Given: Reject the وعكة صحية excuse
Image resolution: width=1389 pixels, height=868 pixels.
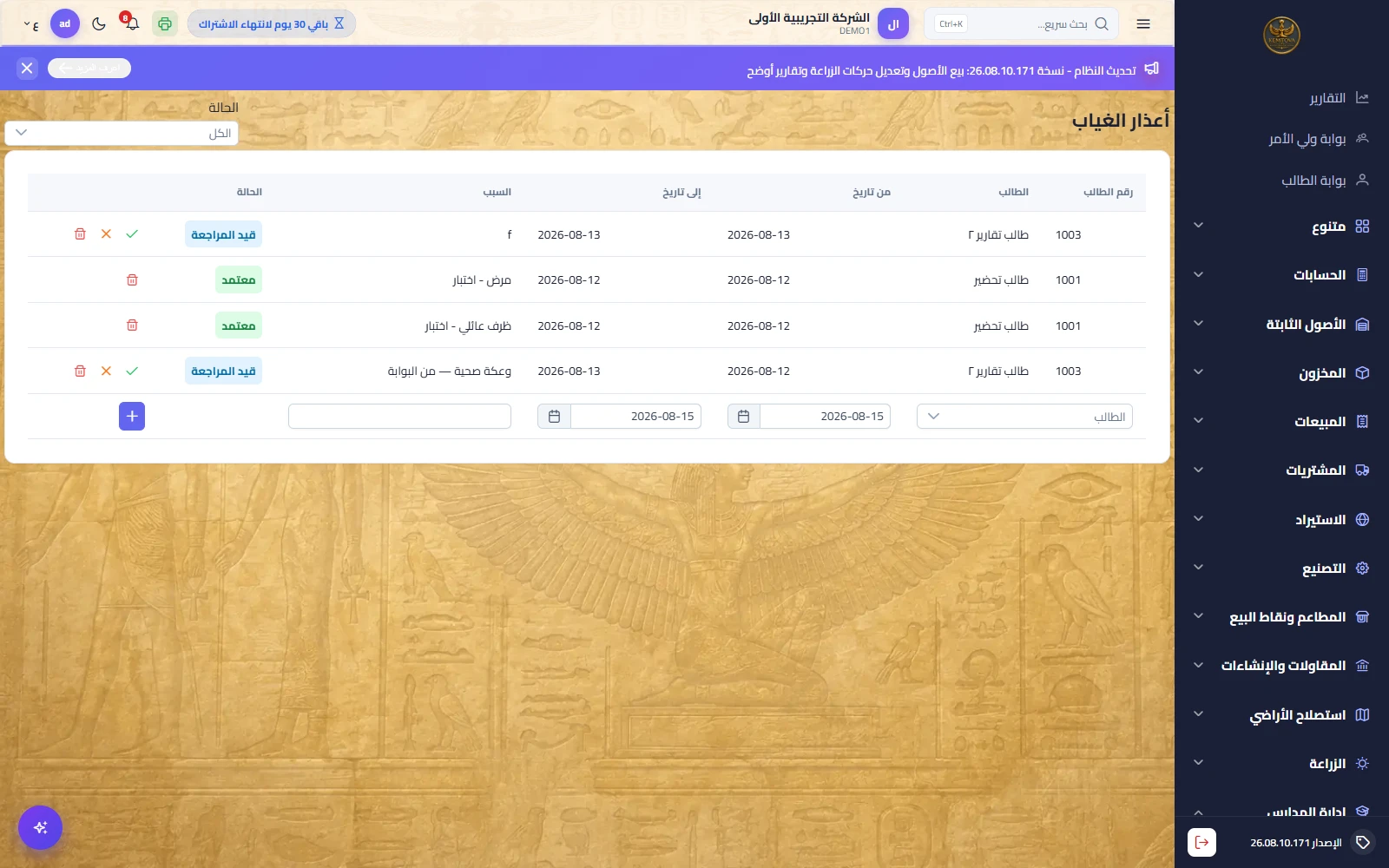Looking at the screenshot, I should pyautogui.click(x=106, y=371).
